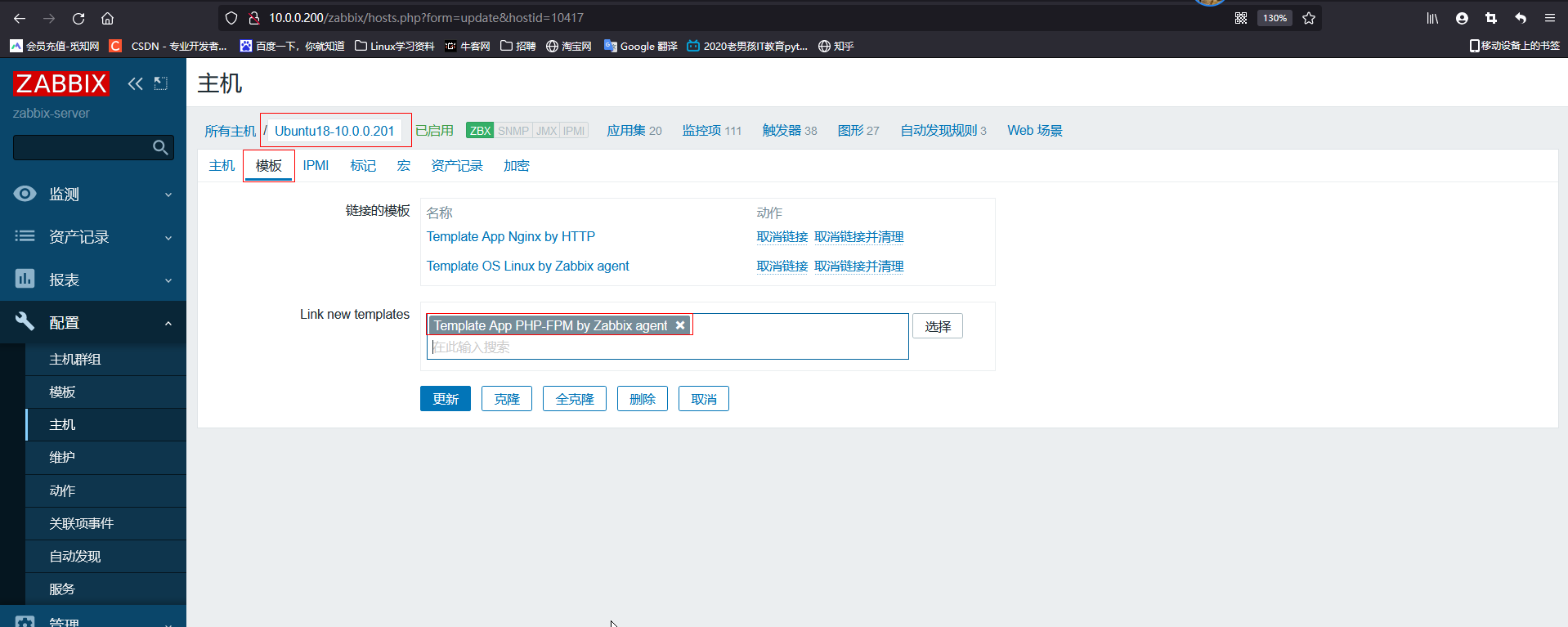Switch to 模板 tab
This screenshot has width=1568, height=627.
click(x=269, y=166)
